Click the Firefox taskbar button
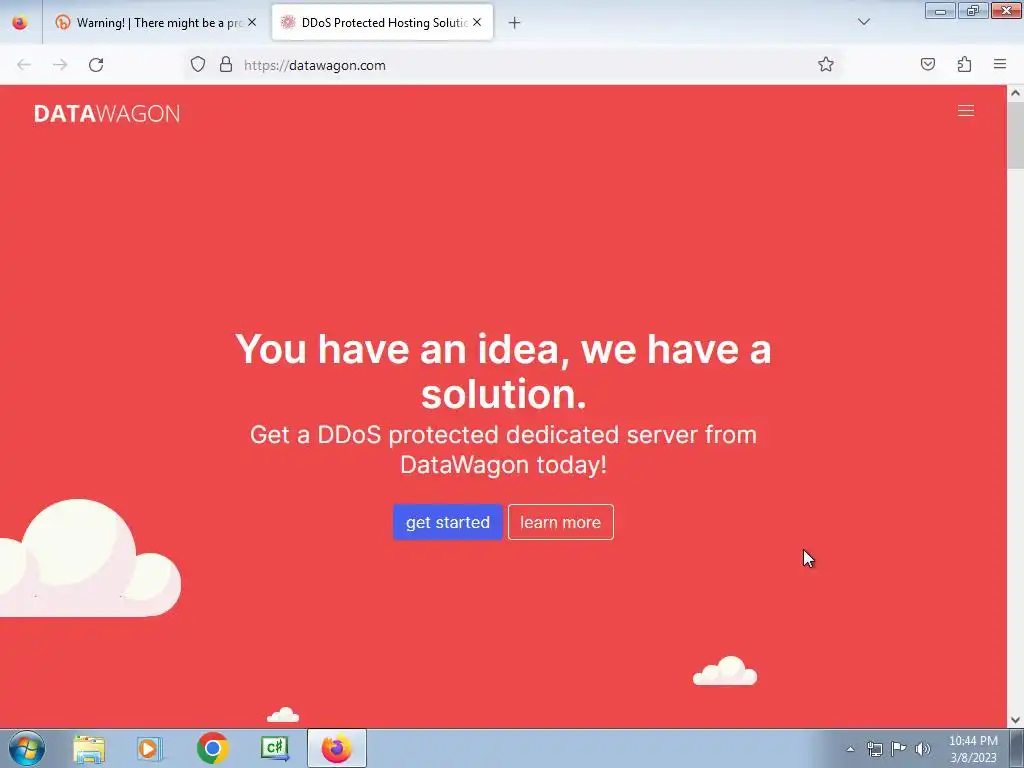The height and width of the screenshot is (768, 1024). click(x=337, y=748)
